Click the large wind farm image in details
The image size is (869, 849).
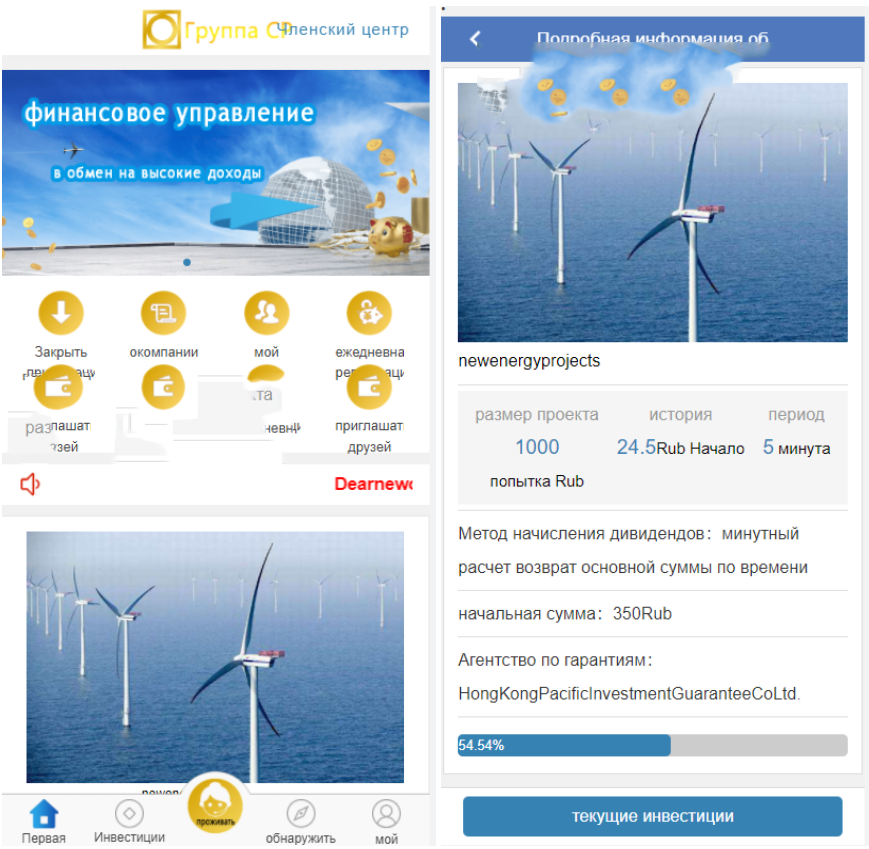point(652,212)
